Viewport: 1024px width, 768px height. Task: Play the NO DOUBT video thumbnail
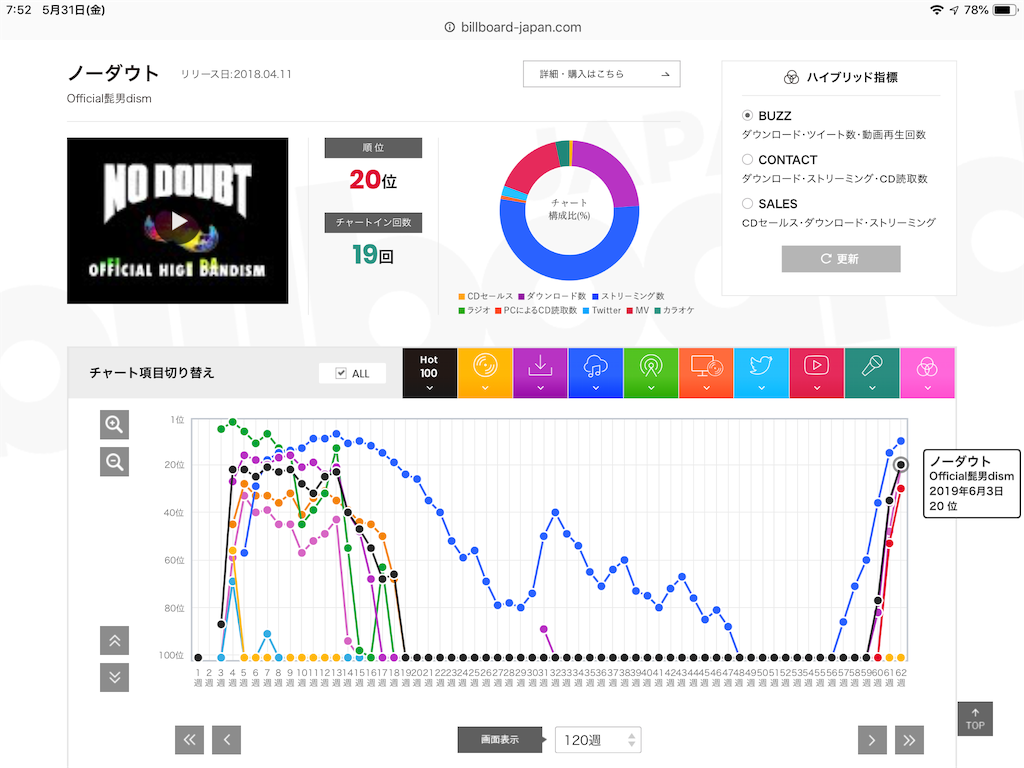point(178,221)
